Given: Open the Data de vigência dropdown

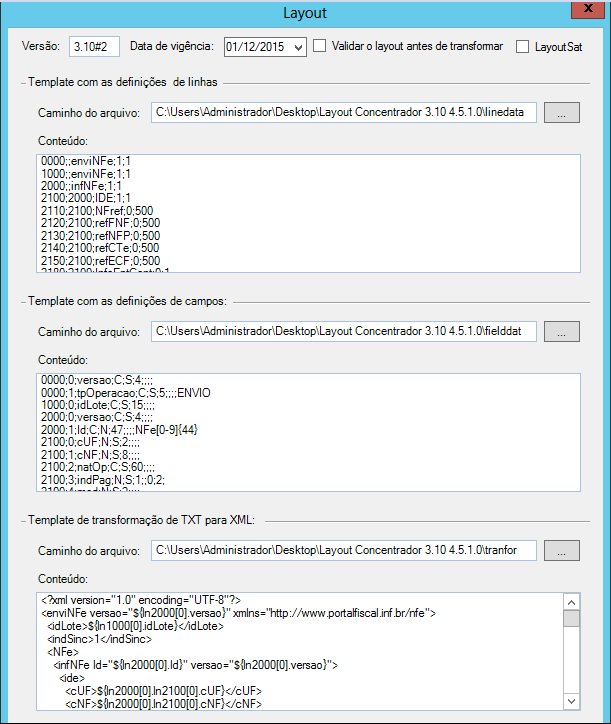Looking at the screenshot, I should [299, 47].
